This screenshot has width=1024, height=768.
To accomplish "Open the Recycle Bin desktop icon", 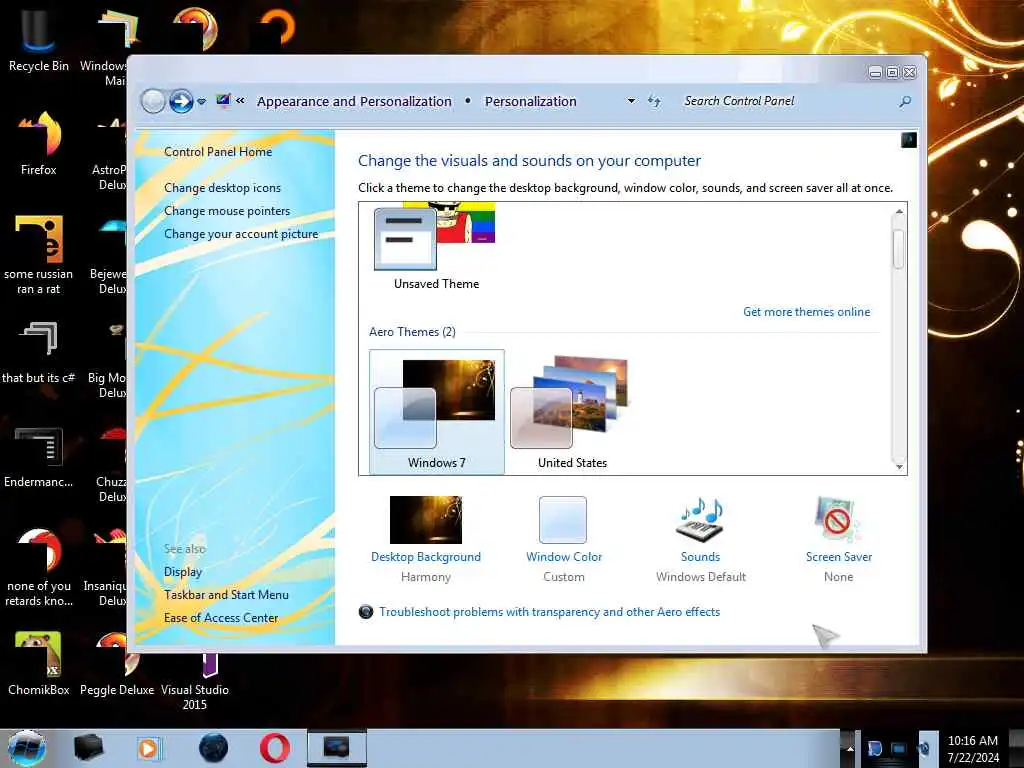I will (x=38, y=38).
